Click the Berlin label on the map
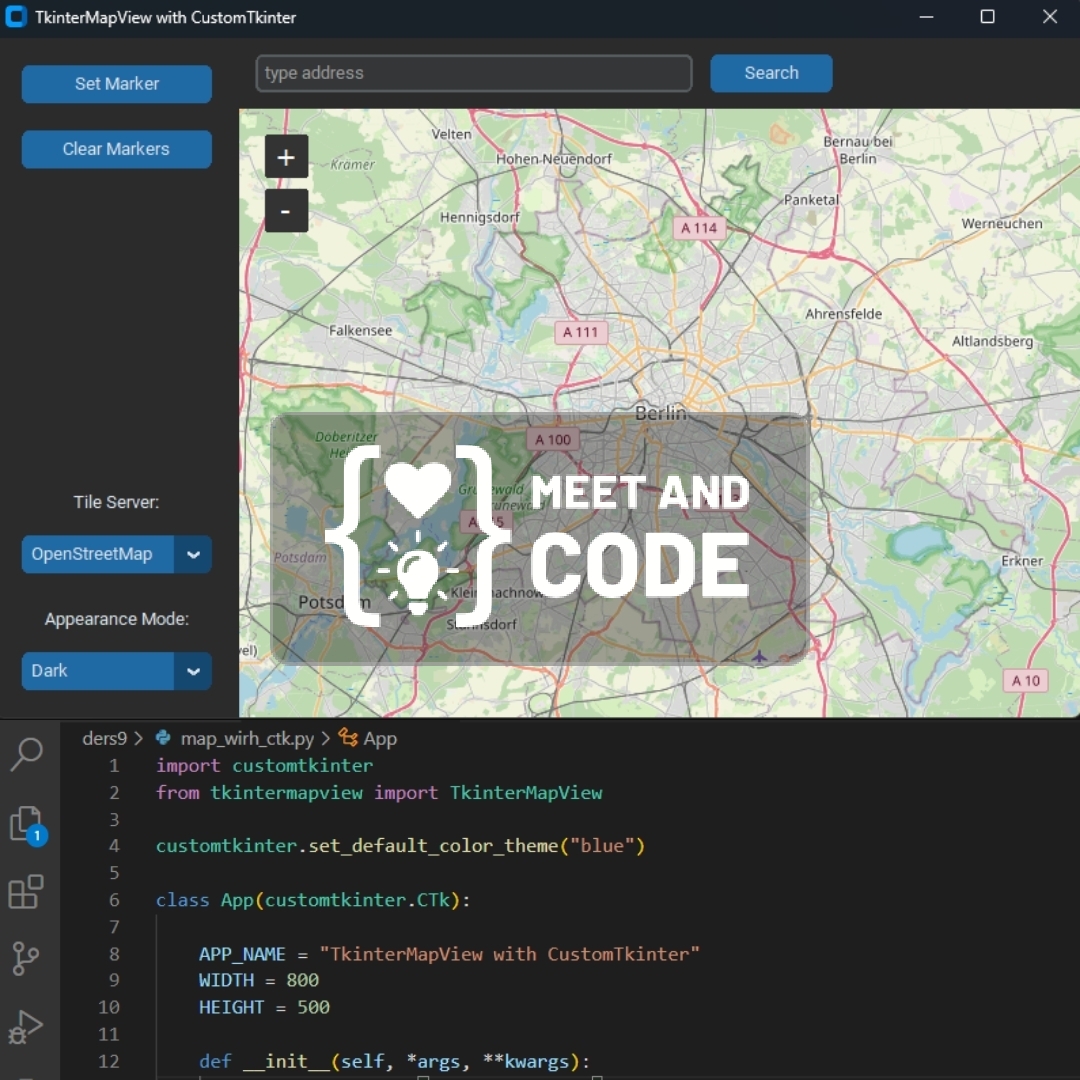This screenshot has height=1080, width=1080. [x=661, y=413]
